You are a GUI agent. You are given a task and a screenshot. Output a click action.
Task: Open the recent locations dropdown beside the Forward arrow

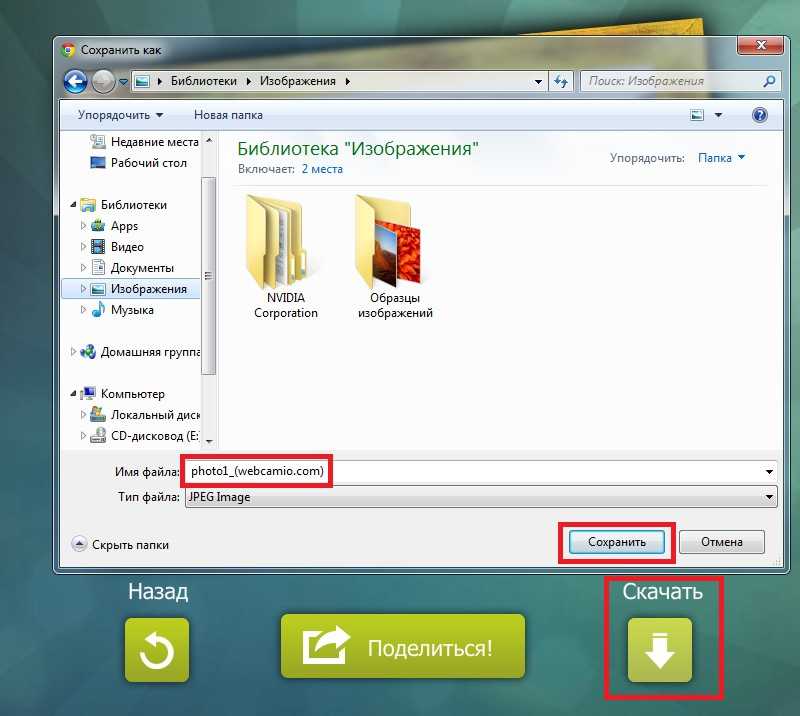click(x=123, y=82)
